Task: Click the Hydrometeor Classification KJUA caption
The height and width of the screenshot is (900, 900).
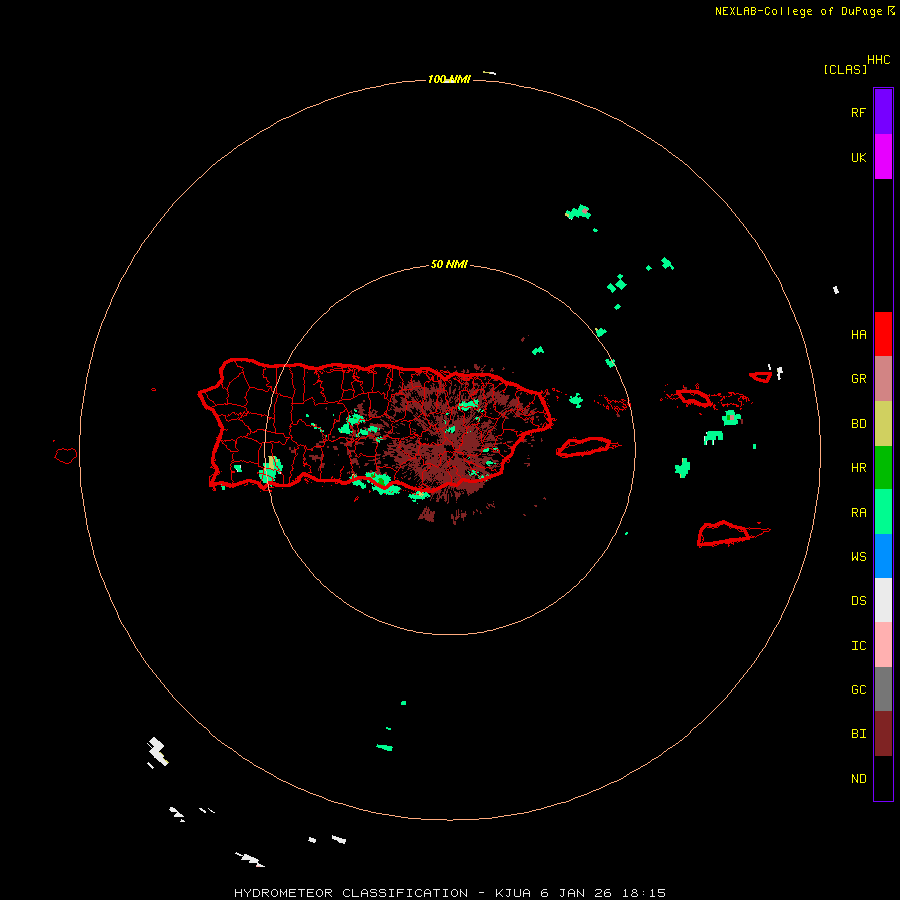Action: (449, 893)
